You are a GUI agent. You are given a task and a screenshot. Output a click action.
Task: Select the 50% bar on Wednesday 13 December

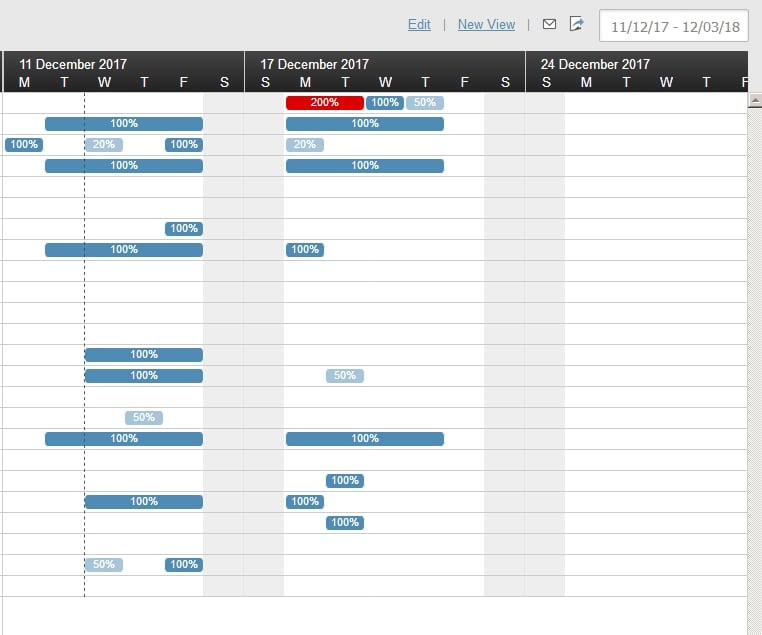104,565
